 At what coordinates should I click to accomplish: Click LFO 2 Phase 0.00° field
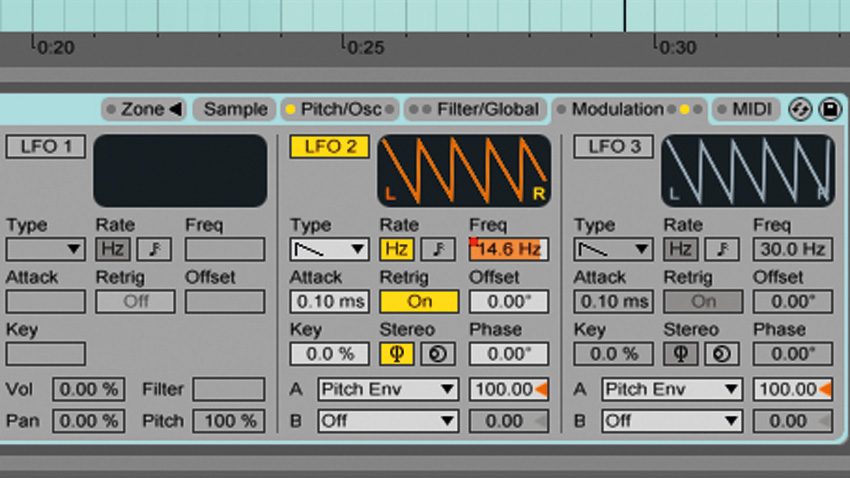tap(508, 354)
